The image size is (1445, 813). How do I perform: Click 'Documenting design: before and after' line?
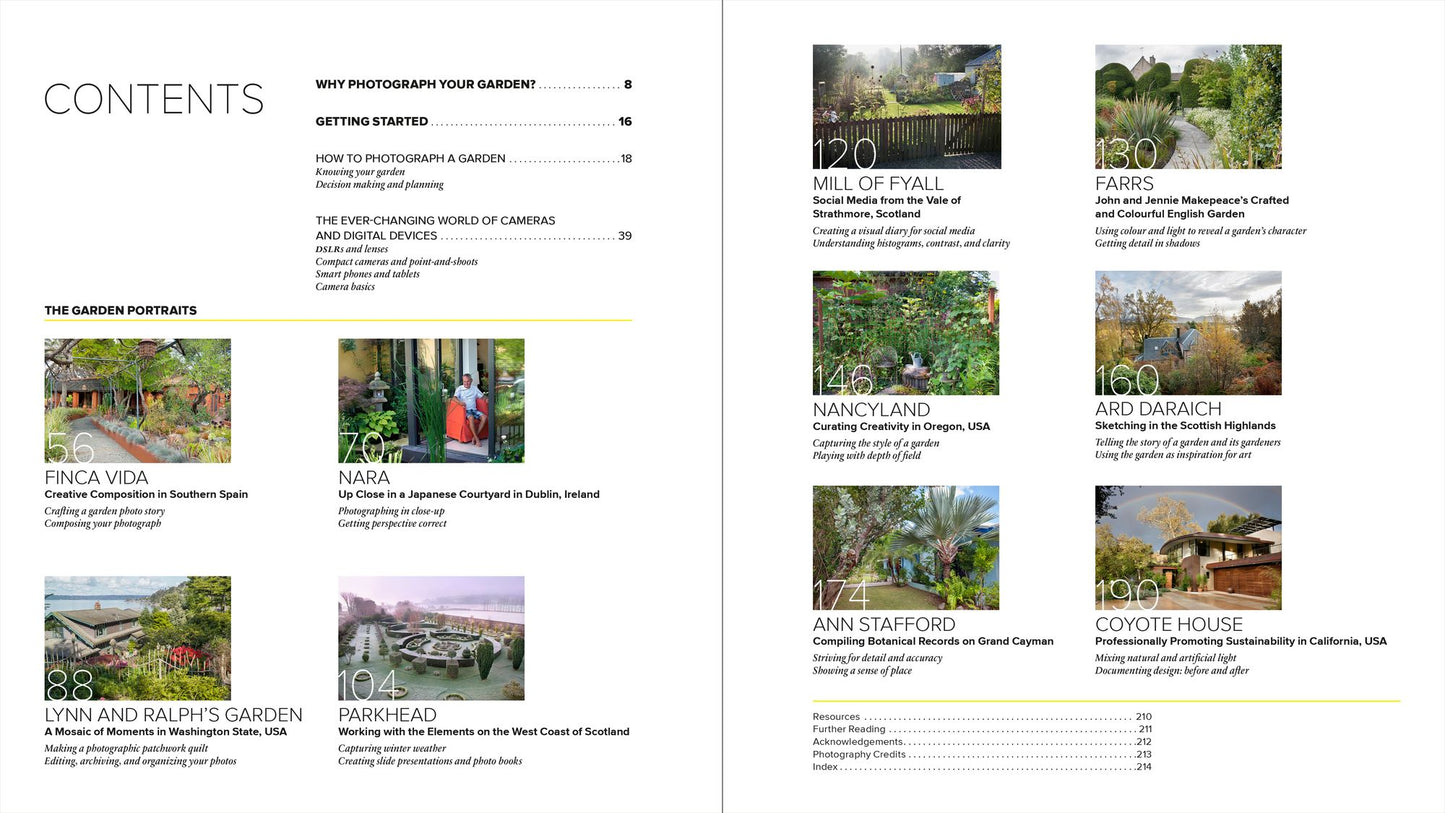pyautogui.click(x=1172, y=671)
